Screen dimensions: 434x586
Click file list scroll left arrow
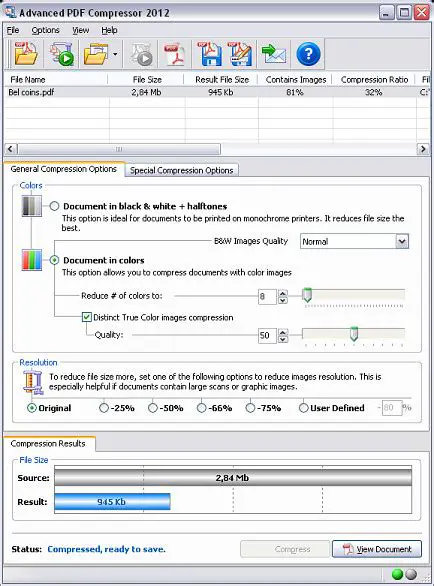[10, 149]
